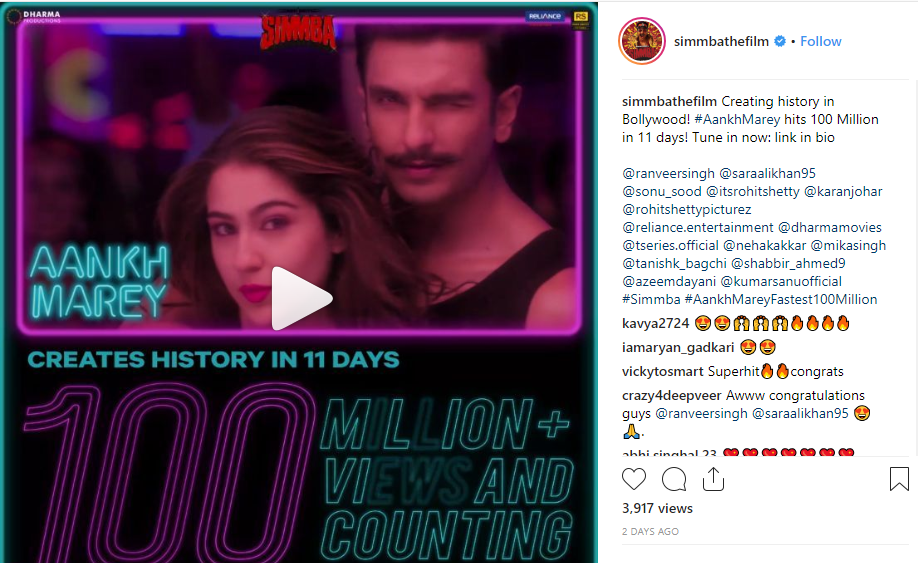Save the post with the bookmark icon
The image size is (918, 563).
(x=899, y=479)
